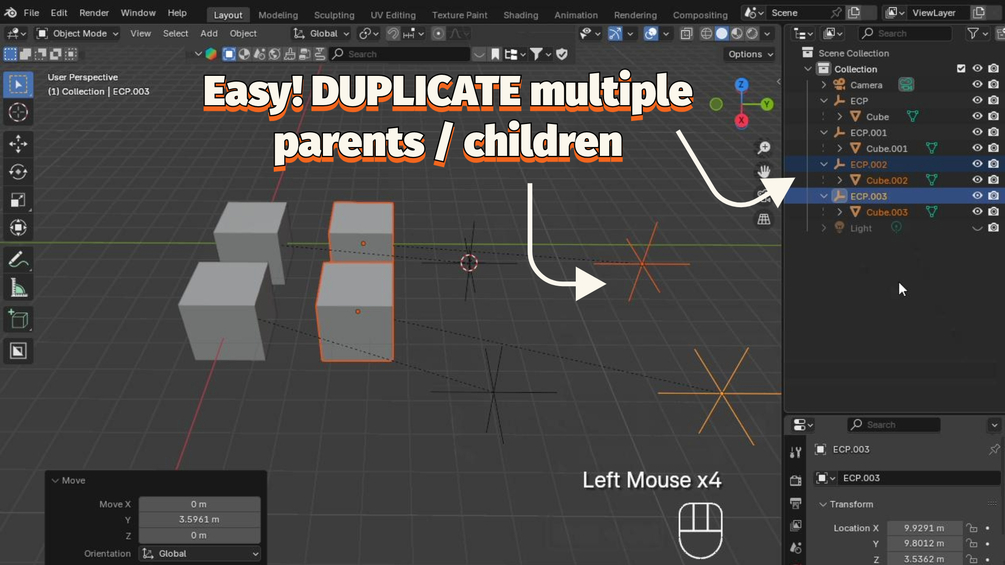Image resolution: width=1005 pixels, height=565 pixels.
Task: Expand the Cube.002 tree item
Action: point(840,180)
